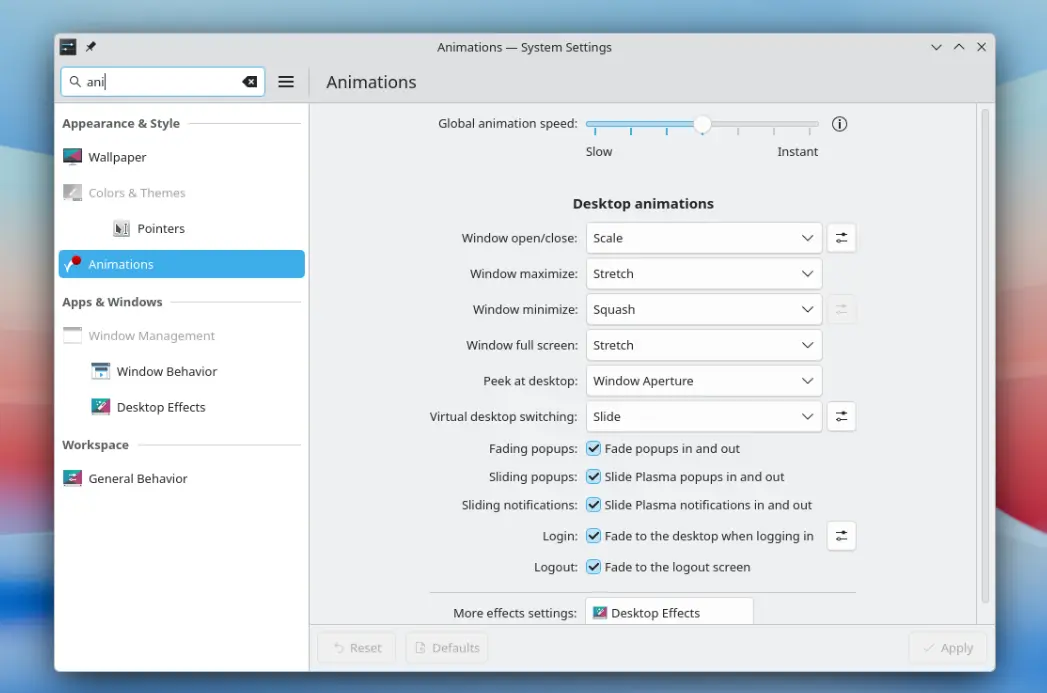Viewport: 1047px width, 693px height.
Task: Open the Login fade settings
Action: [x=841, y=536]
